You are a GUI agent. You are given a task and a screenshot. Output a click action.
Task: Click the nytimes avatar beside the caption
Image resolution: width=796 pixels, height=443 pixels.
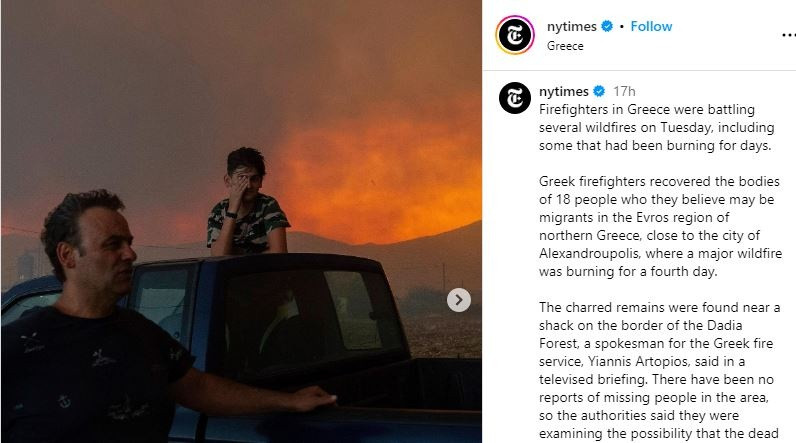click(x=515, y=98)
